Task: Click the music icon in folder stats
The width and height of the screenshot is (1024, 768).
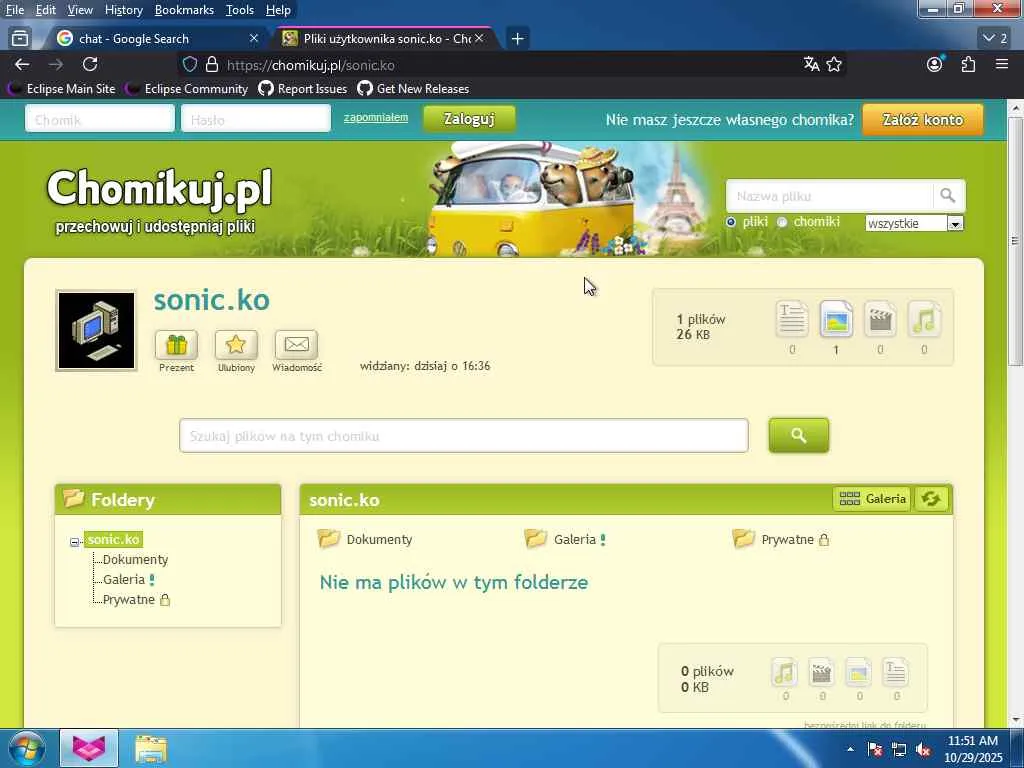Action: point(784,673)
